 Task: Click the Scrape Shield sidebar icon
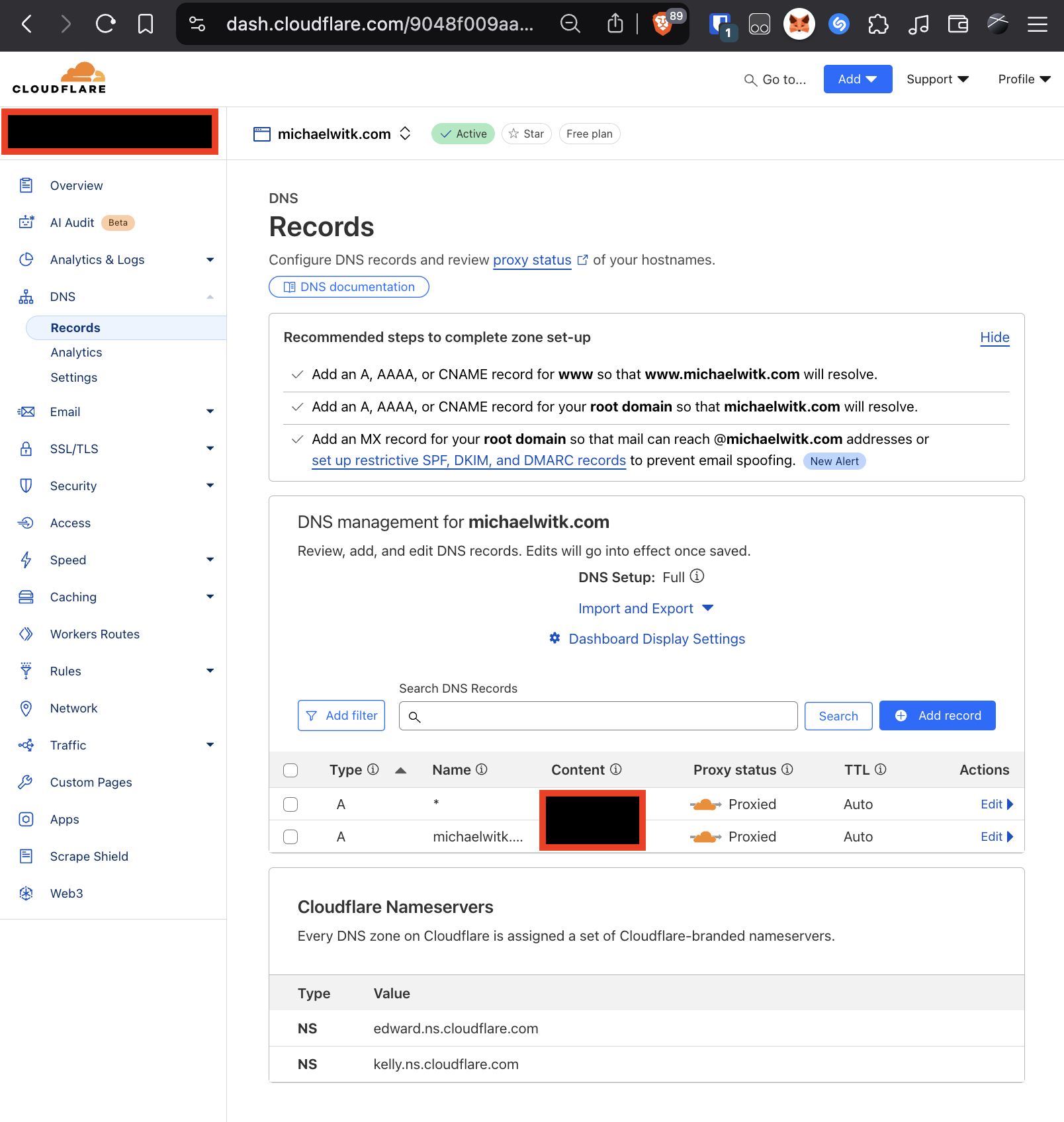tap(26, 857)
